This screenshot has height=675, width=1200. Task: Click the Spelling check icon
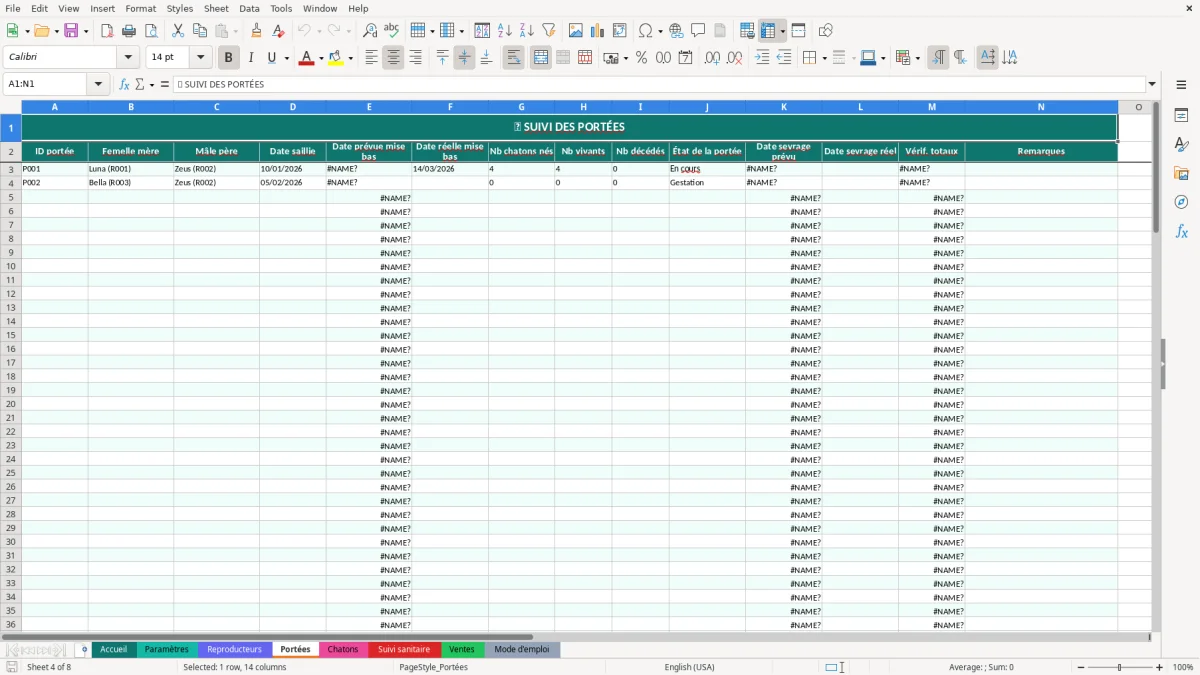pyautogui.click(x=391, y=31)
